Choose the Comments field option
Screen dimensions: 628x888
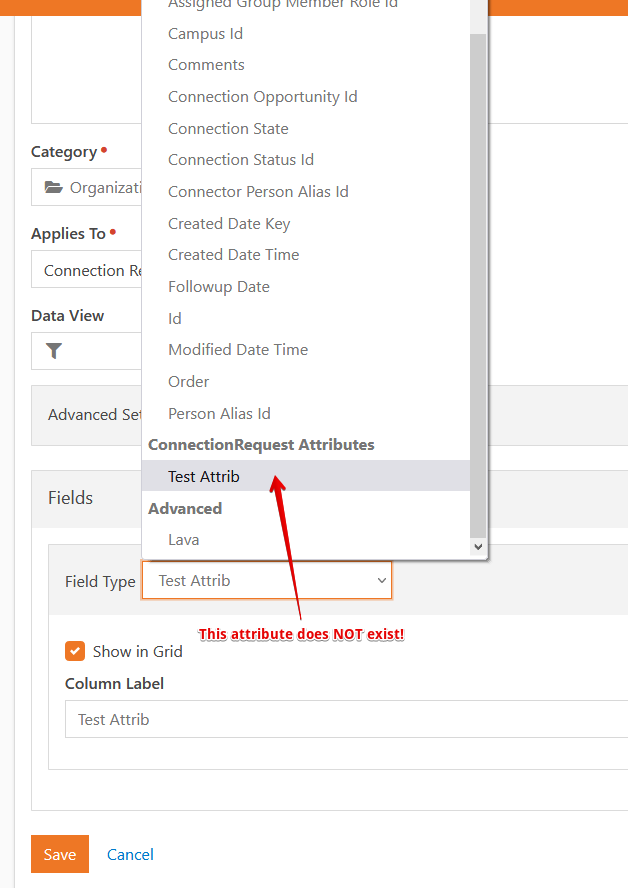point(306,65)
